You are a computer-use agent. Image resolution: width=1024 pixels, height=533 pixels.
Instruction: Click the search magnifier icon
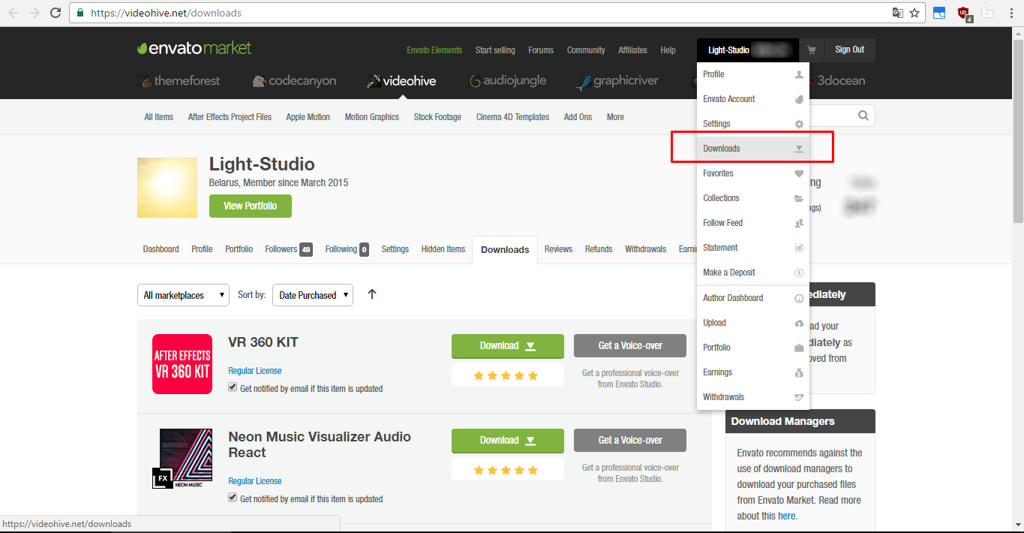pos(863,116)
